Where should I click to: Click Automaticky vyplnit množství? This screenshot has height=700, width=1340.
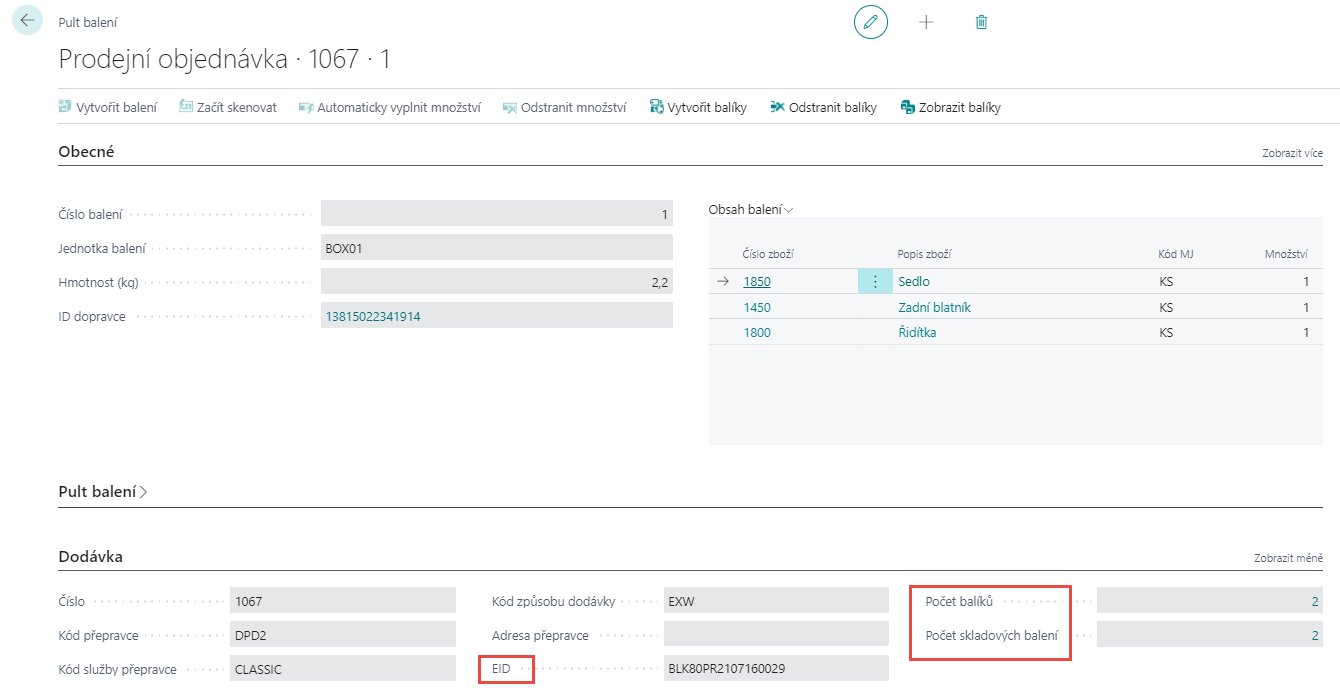[389, 107]
